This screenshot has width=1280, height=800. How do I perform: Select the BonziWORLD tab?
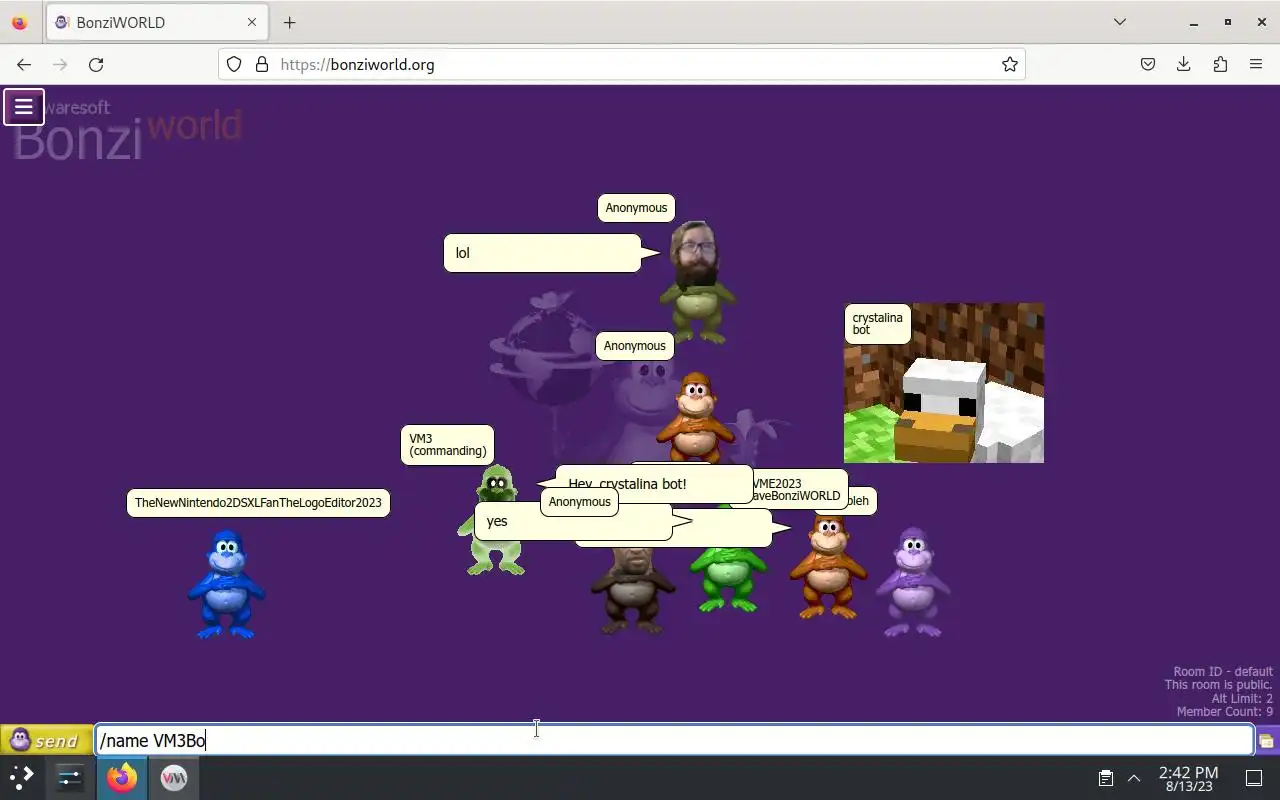[157, 22]
